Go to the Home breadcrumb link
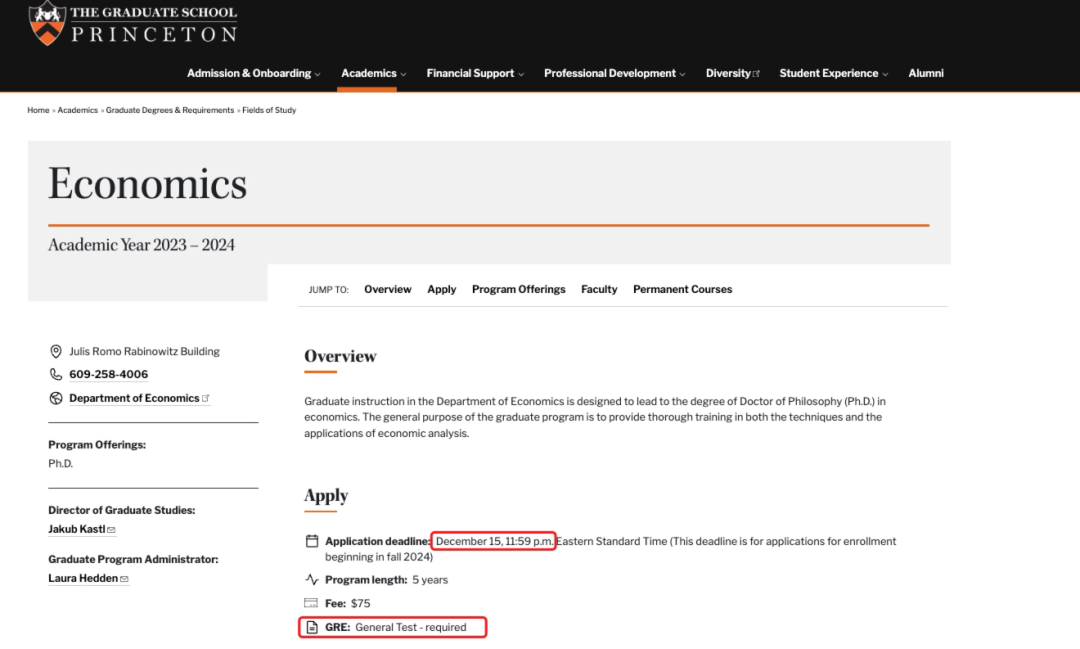Screen dimensions: 1080x649 [38, 110]
